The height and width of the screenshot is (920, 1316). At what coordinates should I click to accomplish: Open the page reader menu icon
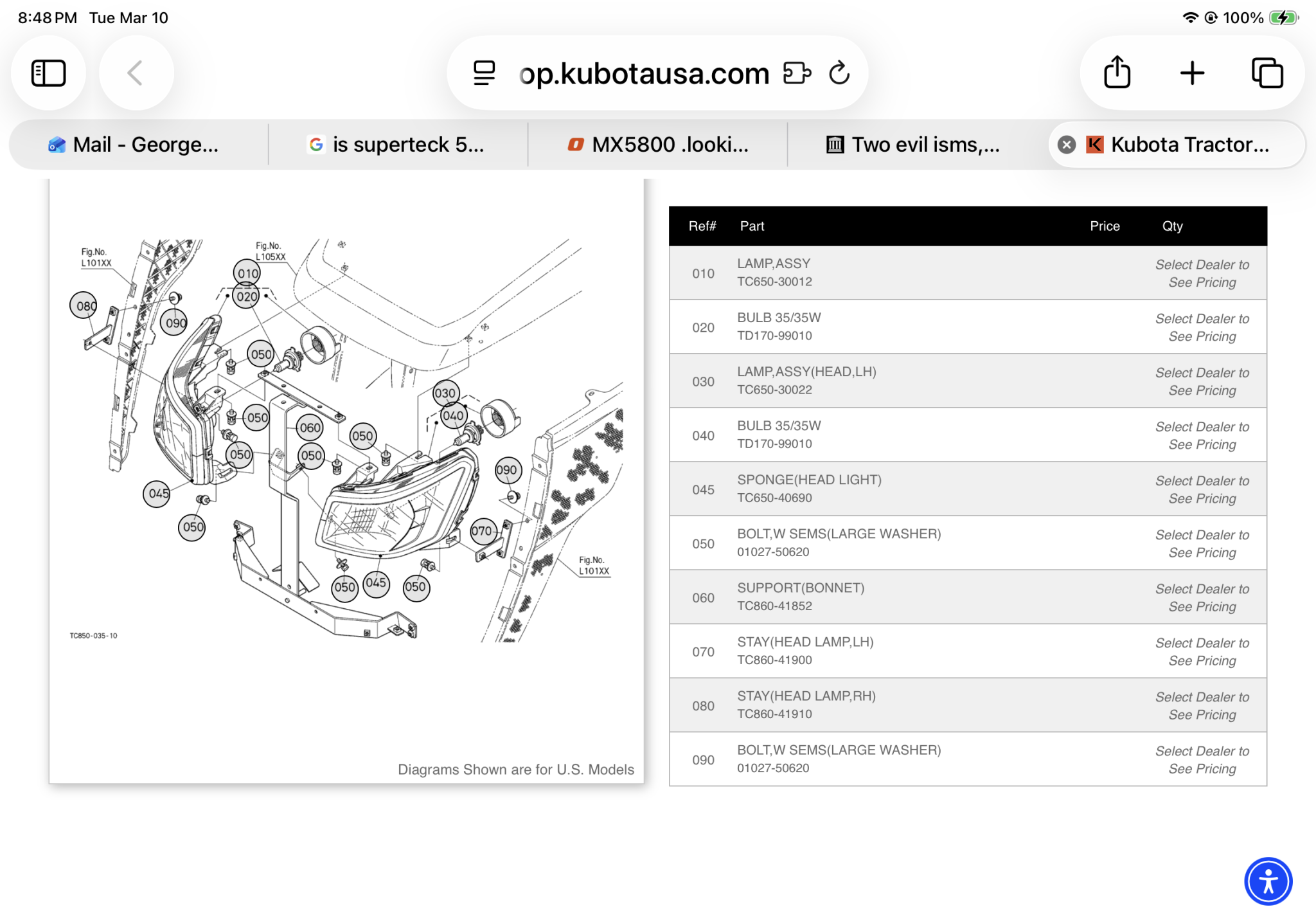484,73
